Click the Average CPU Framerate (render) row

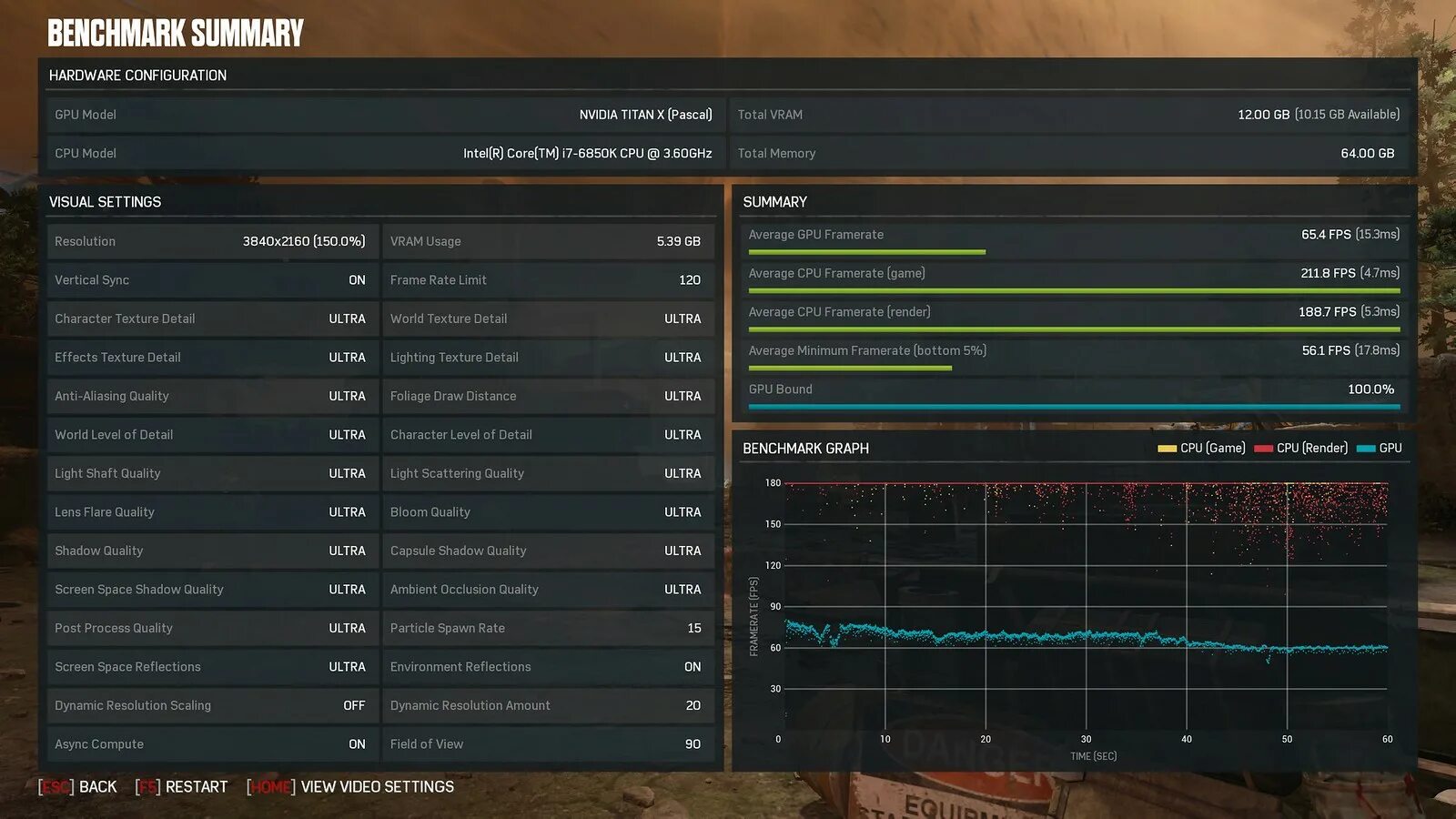pos(1074,317)
